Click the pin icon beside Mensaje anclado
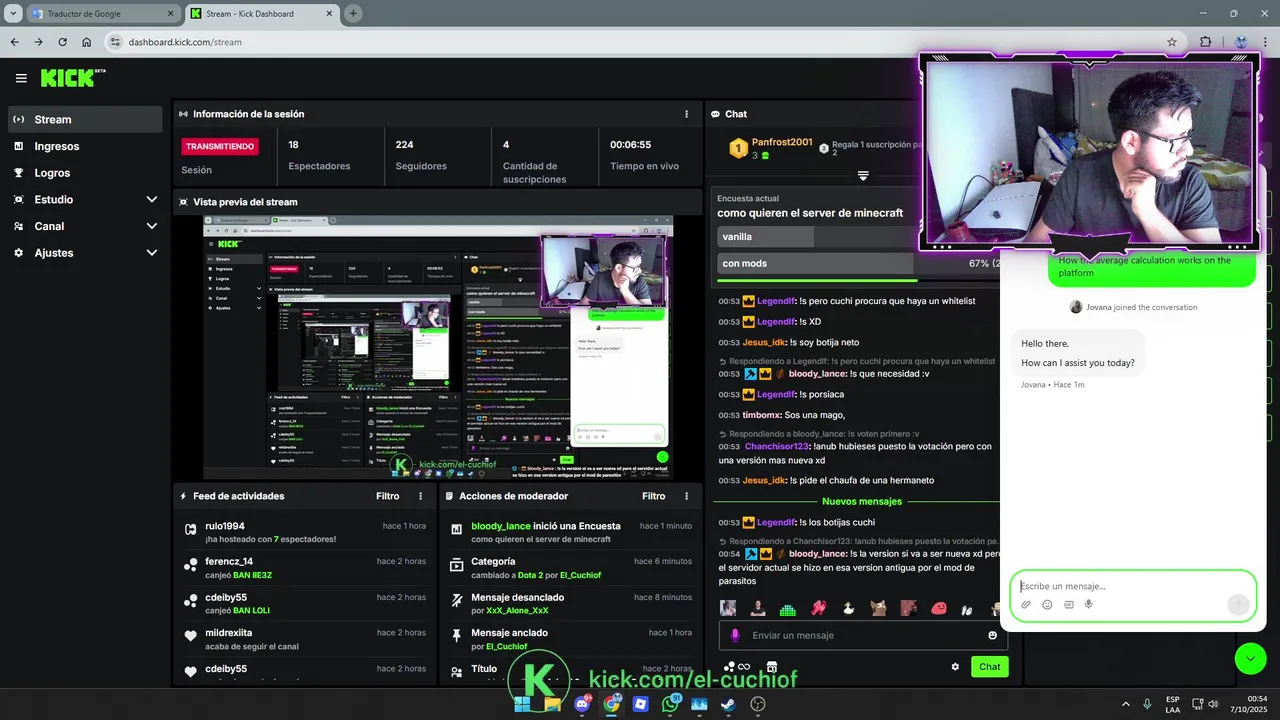 (x=456, y=636)
